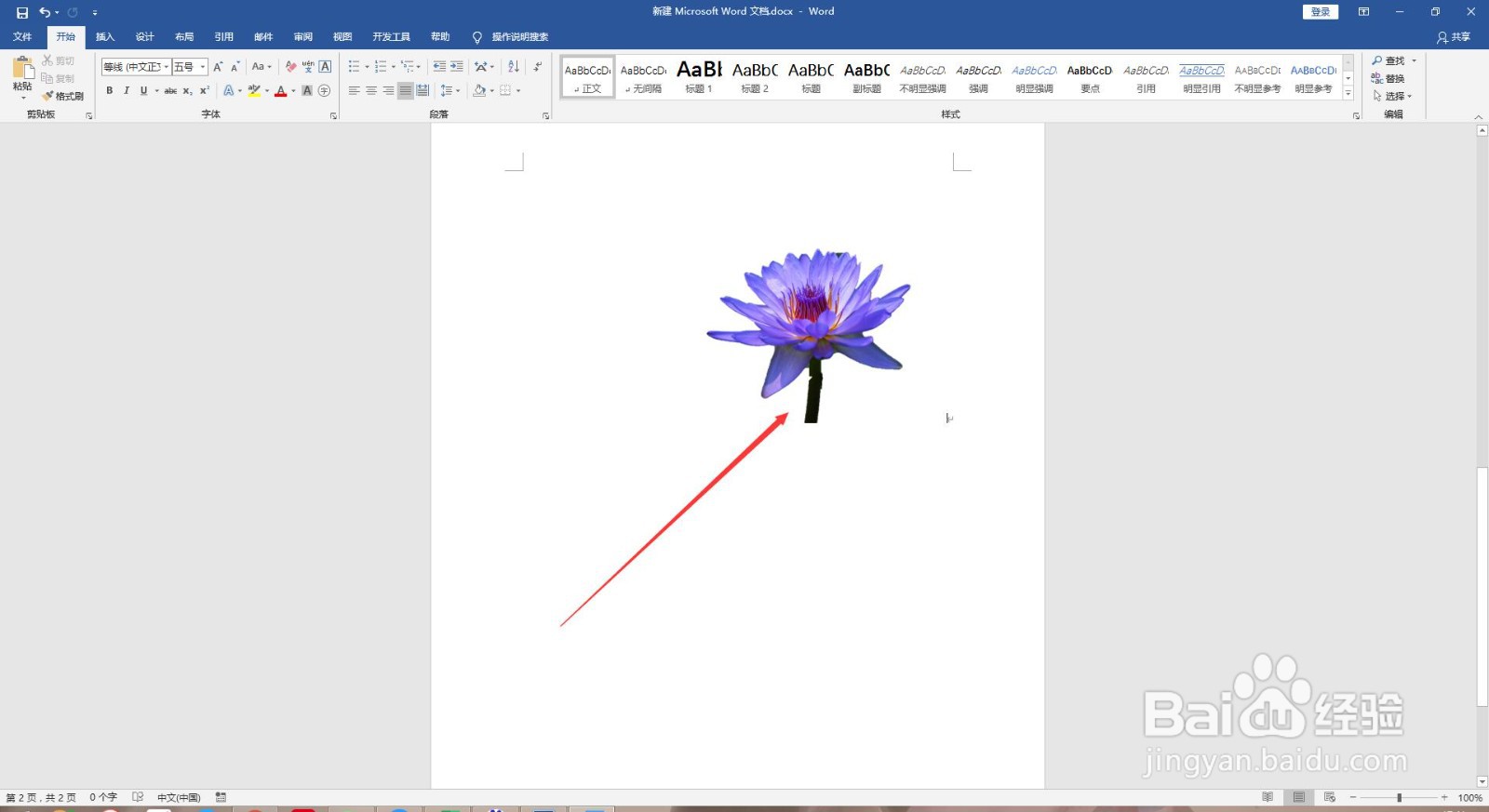The image size is (1489, 812).
Task: Click the sort (A-Z) icon
Action: [514, 67]
